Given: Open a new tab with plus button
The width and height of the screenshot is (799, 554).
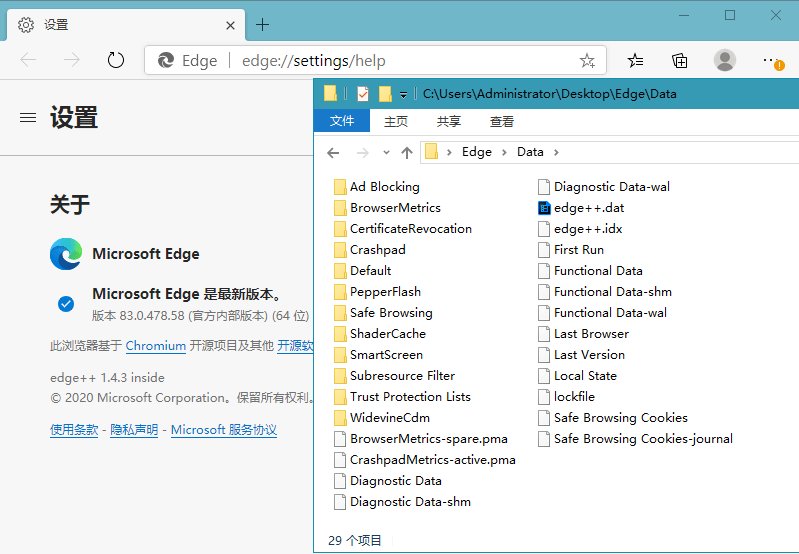Looking at the screenshot, I should coord(262,24).
